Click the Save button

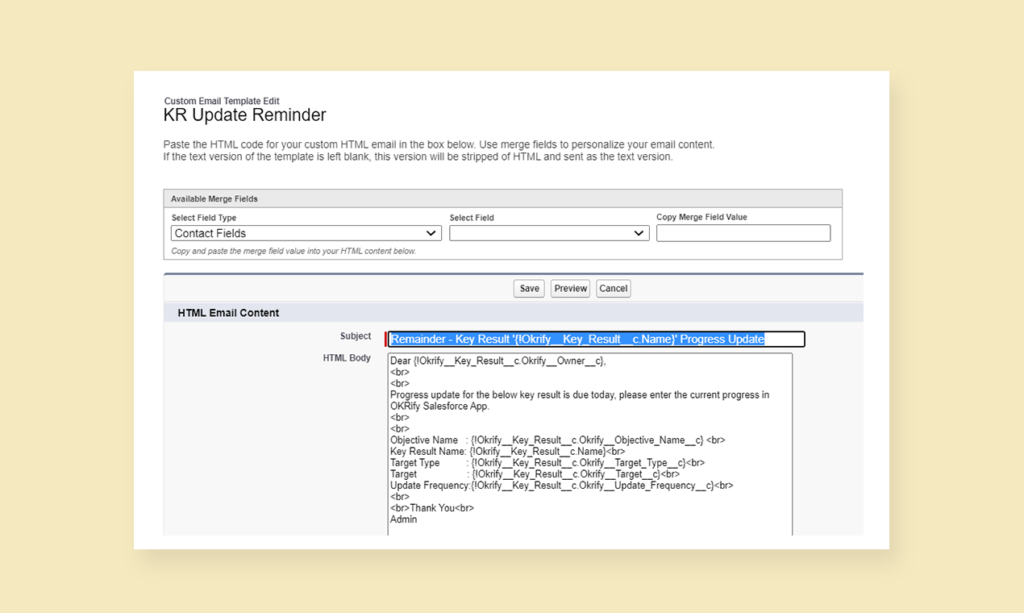[528, 288]
